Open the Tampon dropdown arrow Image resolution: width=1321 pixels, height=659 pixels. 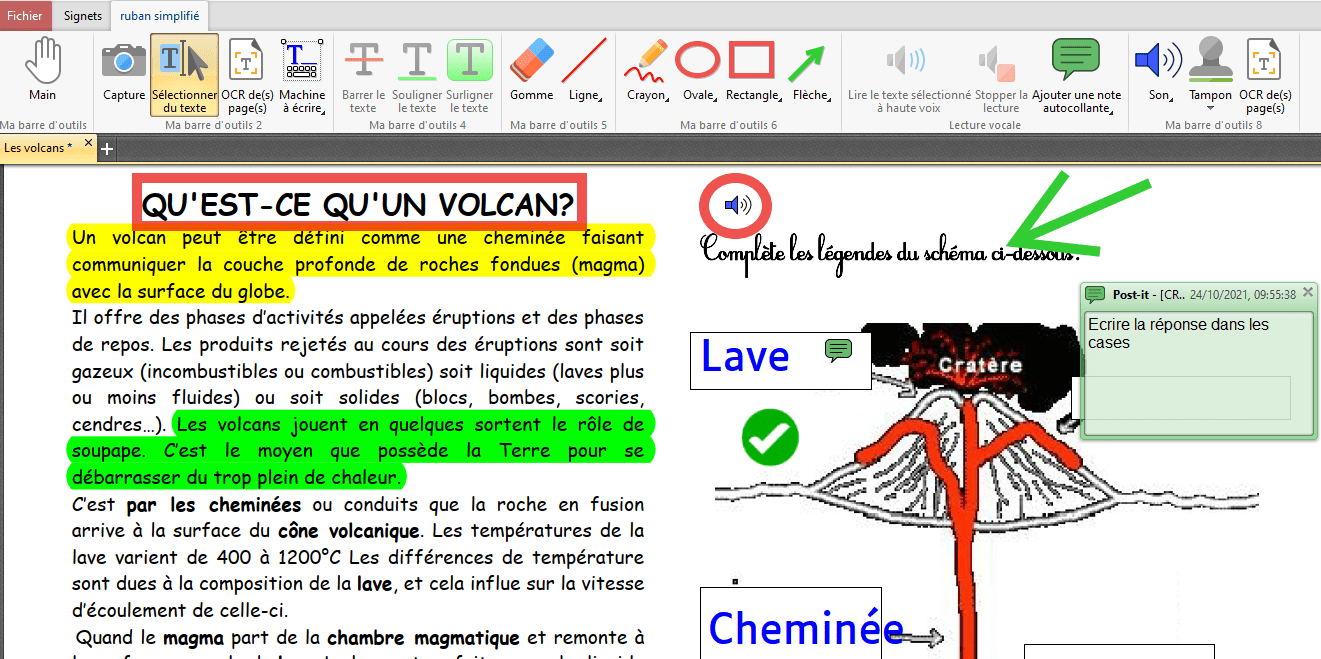click(x=1210, y=108)
